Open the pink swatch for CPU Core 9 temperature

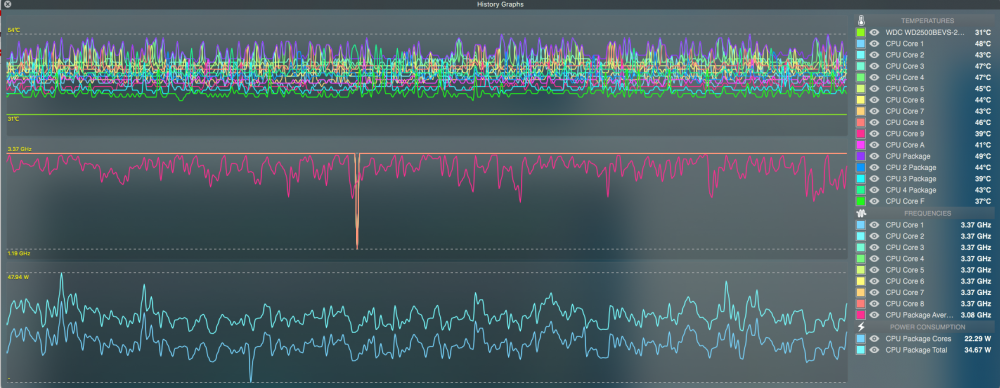[861, 133]
